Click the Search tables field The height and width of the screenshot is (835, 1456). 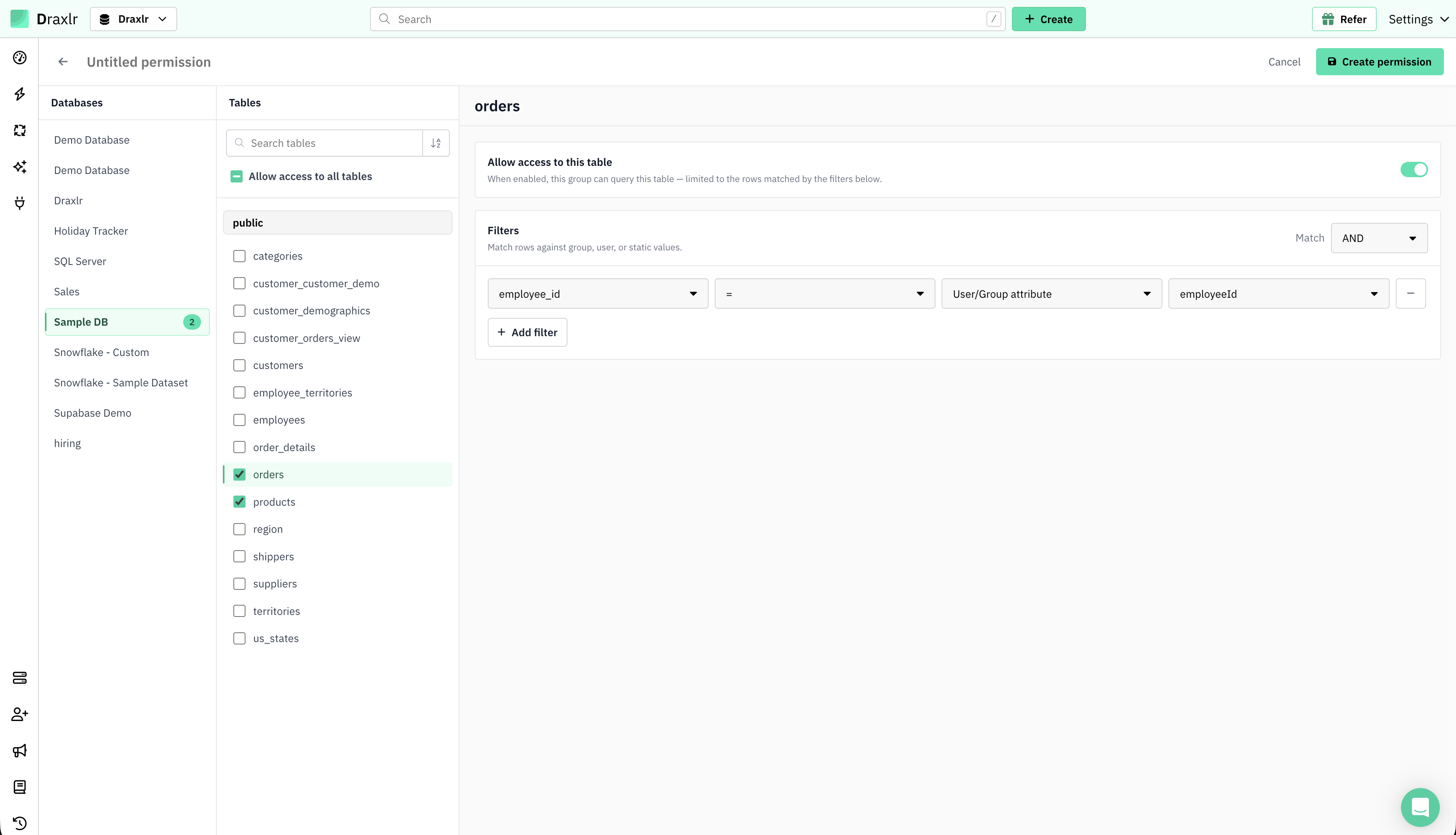pos(324,143)
